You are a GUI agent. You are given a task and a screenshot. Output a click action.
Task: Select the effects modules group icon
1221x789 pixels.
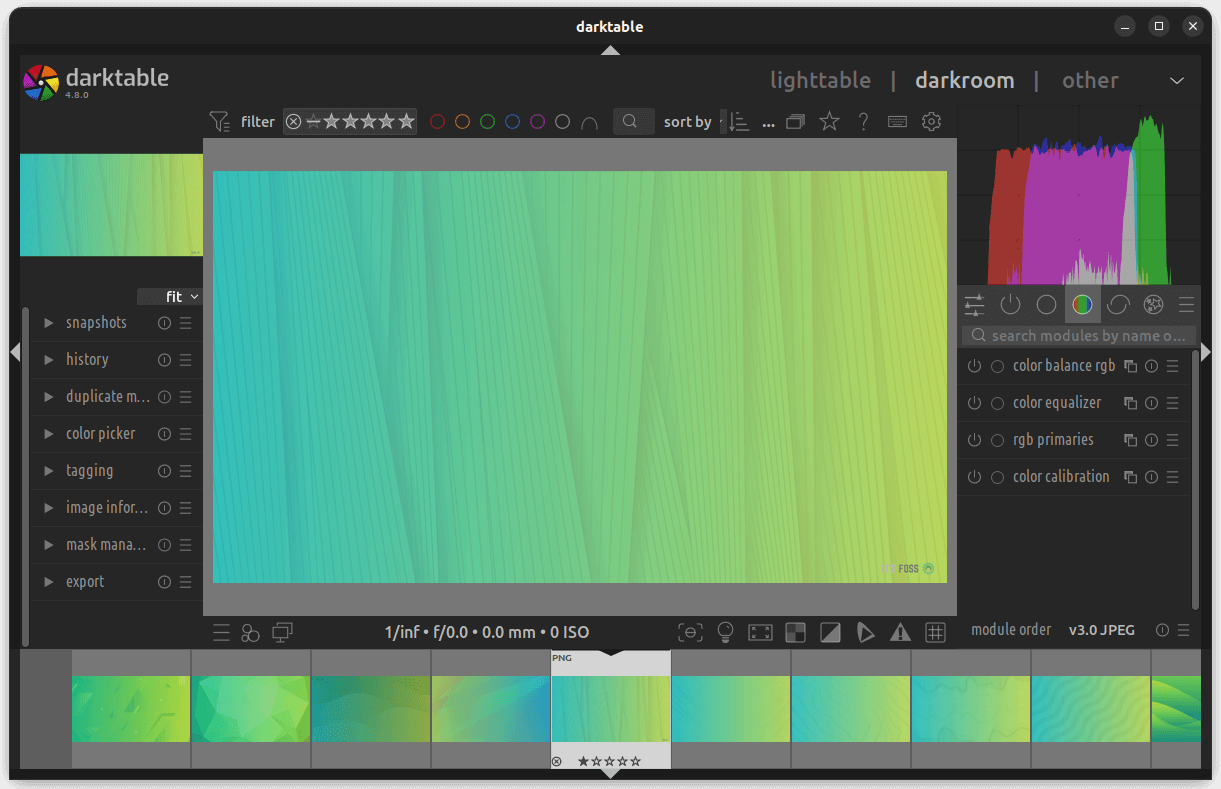(1153, 305)
